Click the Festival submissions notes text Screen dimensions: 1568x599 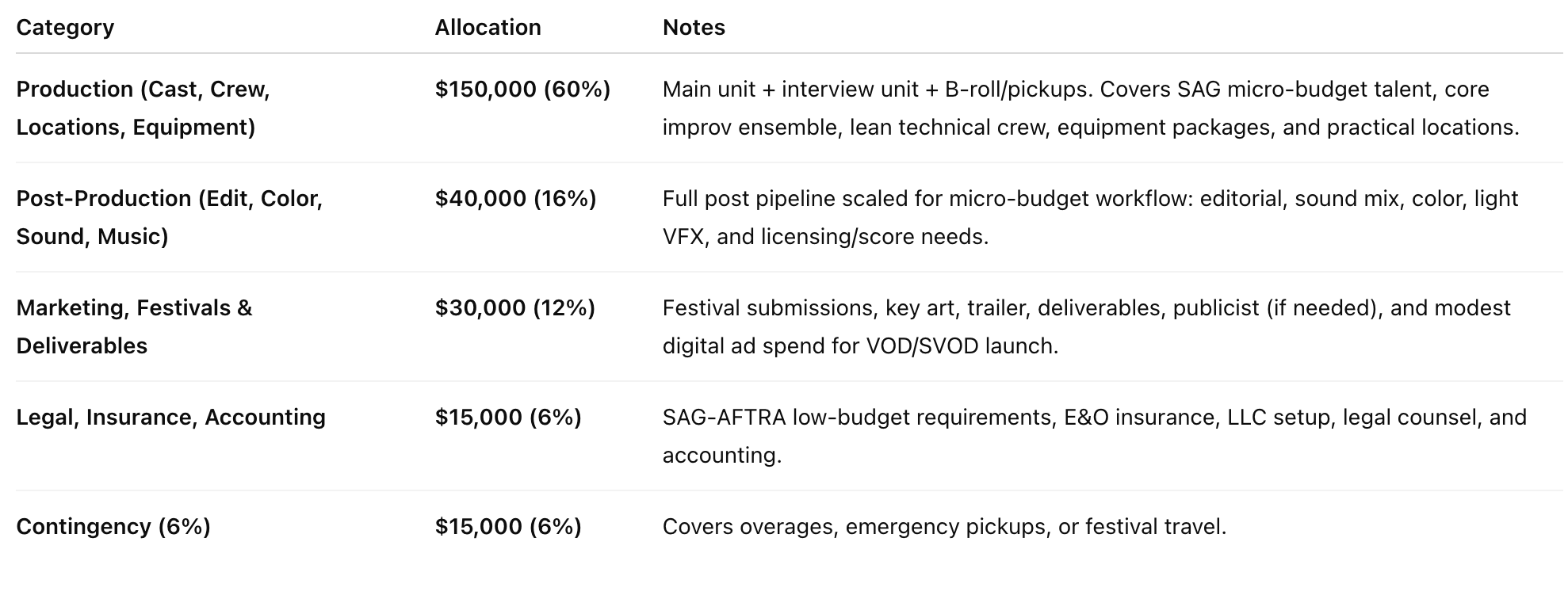point(1087,326)
